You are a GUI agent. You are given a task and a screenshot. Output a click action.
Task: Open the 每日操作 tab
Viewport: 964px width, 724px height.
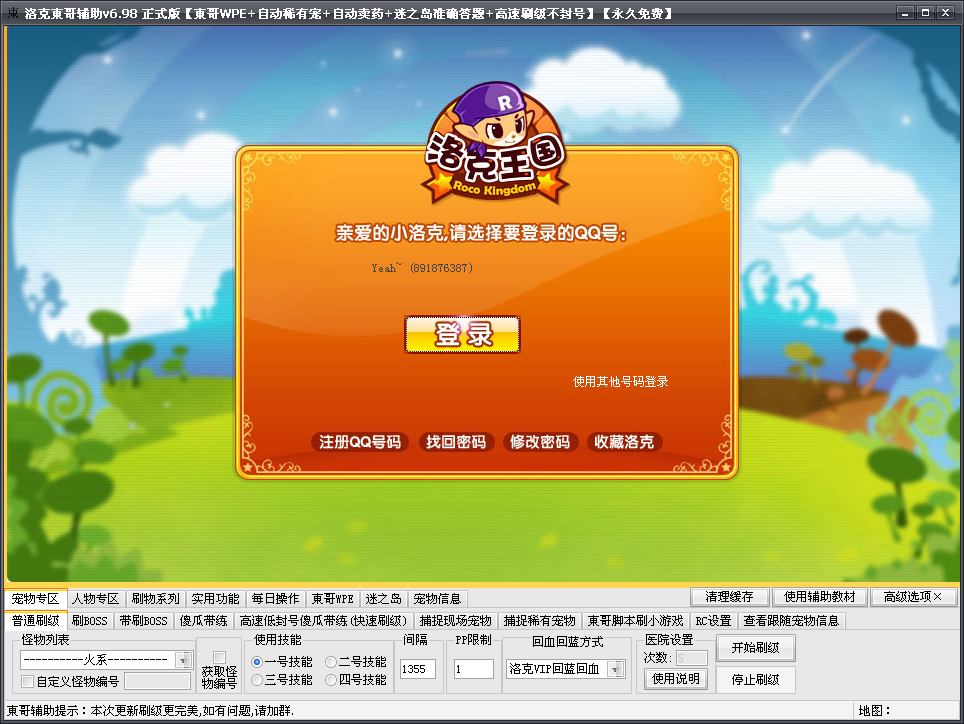(x=275, y=599)
